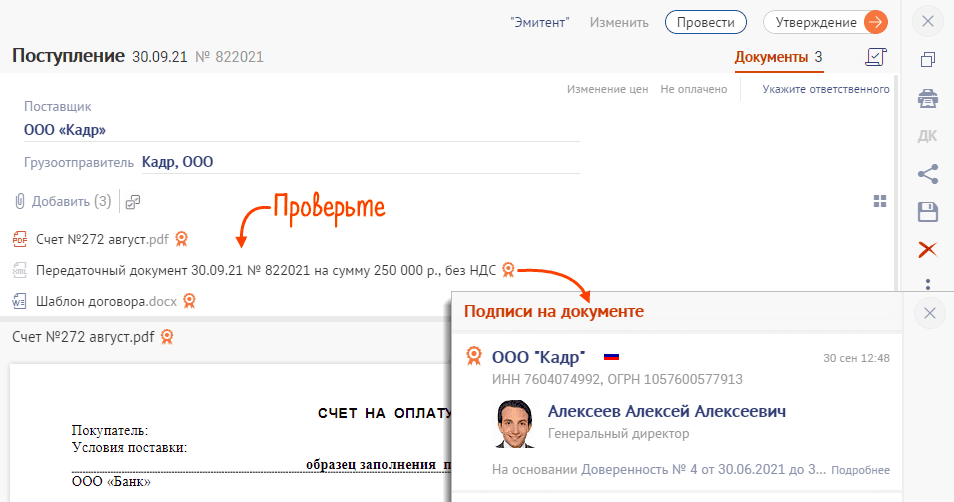Print the document using printer icon
The width and height of the screenshot is (954, 502).
tap(928, 98)
